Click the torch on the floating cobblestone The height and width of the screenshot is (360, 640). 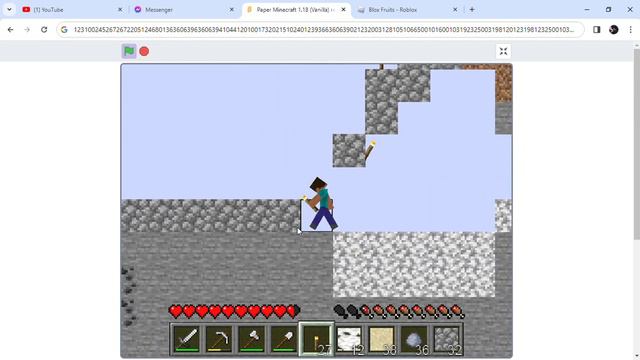click(370, 151)
